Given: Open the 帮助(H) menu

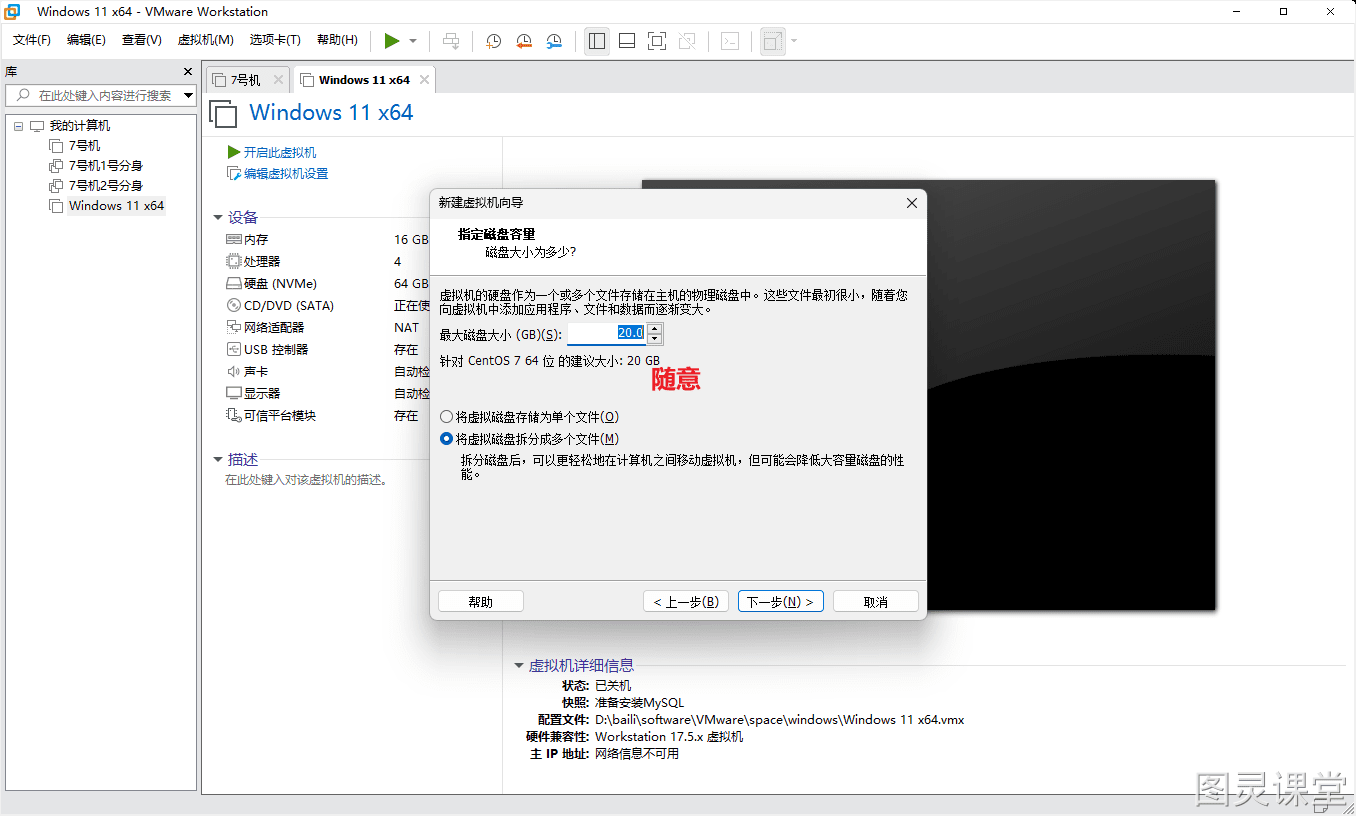Looking at the screenshot, I should coord(337,40).
